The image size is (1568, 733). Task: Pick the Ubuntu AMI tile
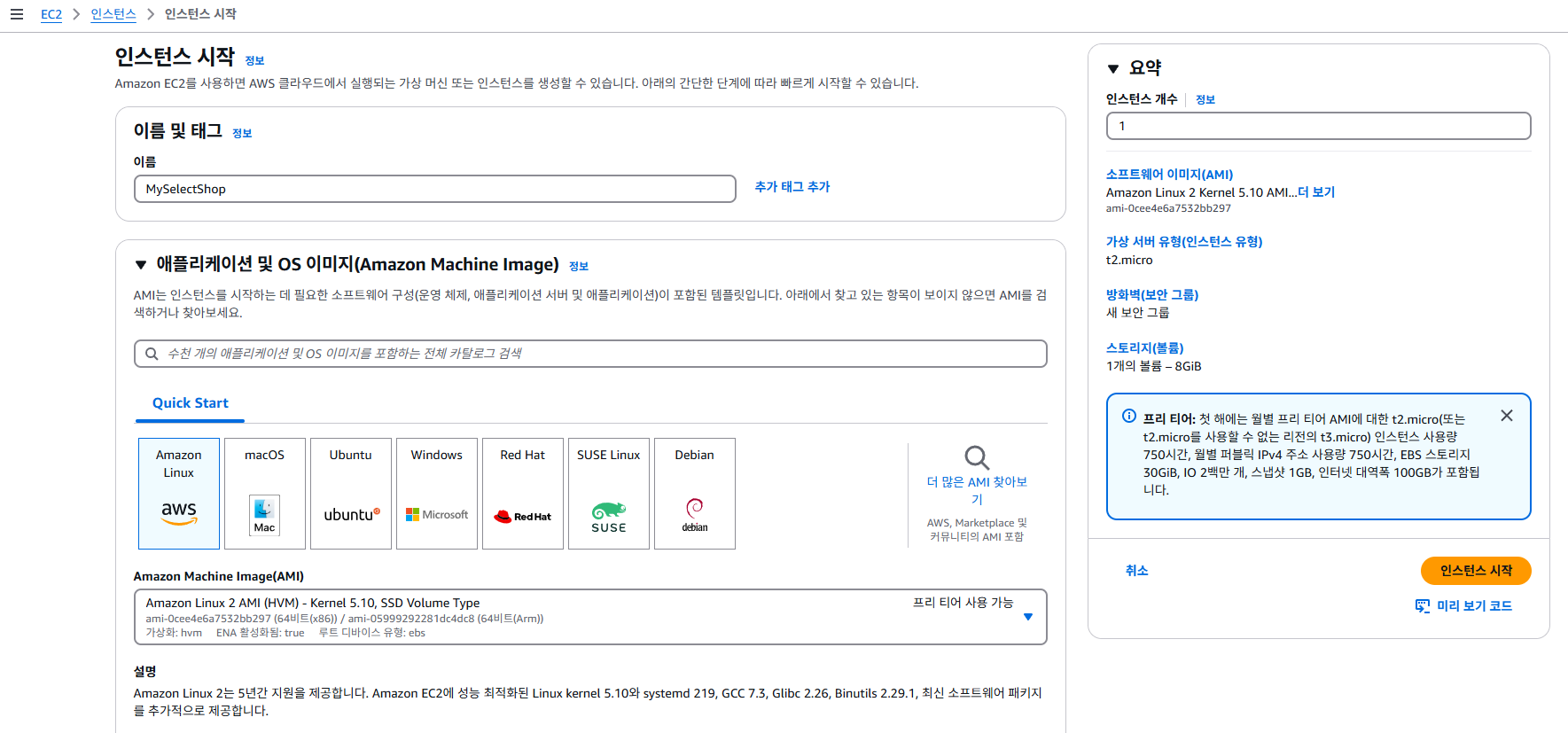pos(351,494)
